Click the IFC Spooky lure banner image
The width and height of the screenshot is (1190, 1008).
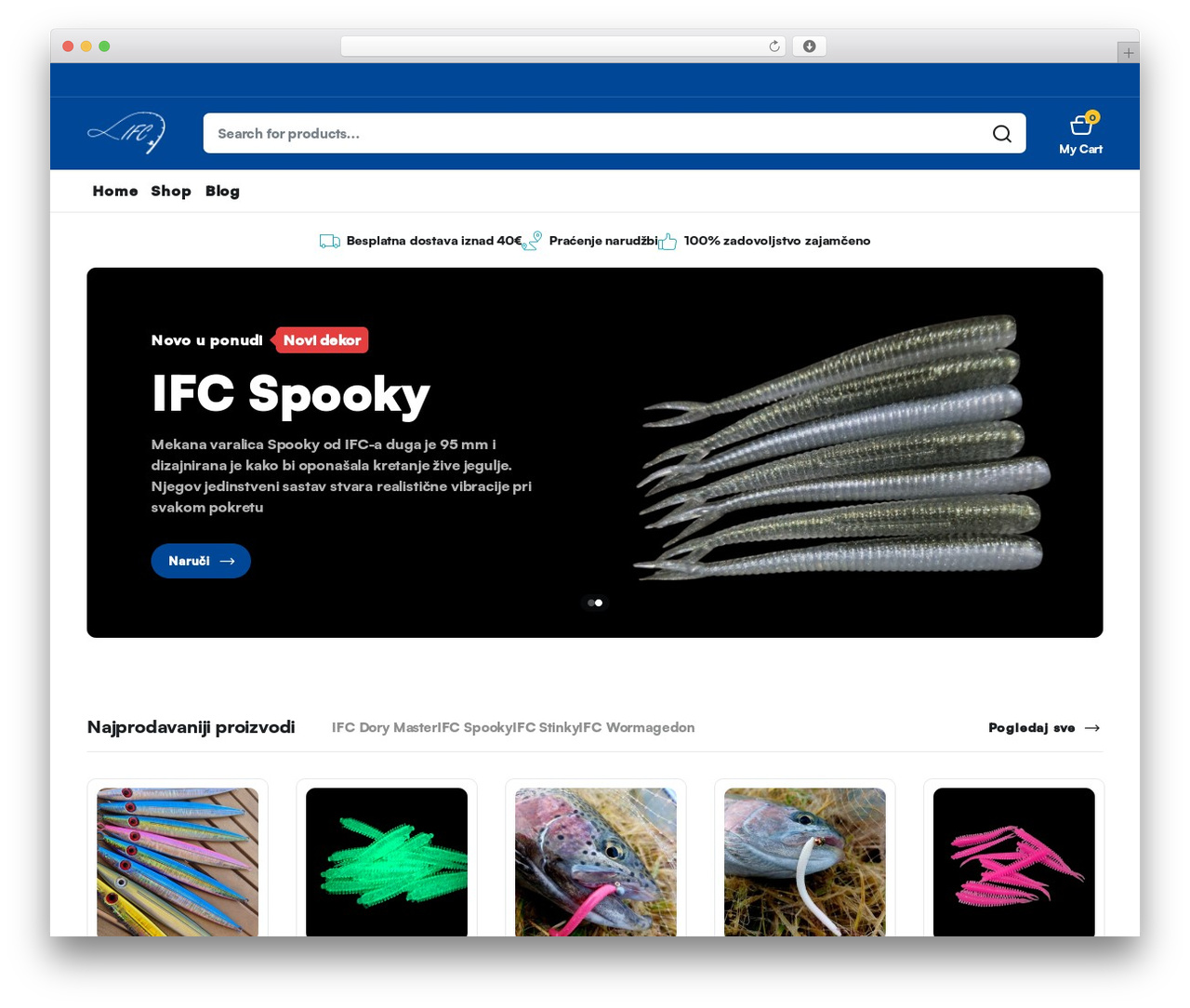click(842, 448)
